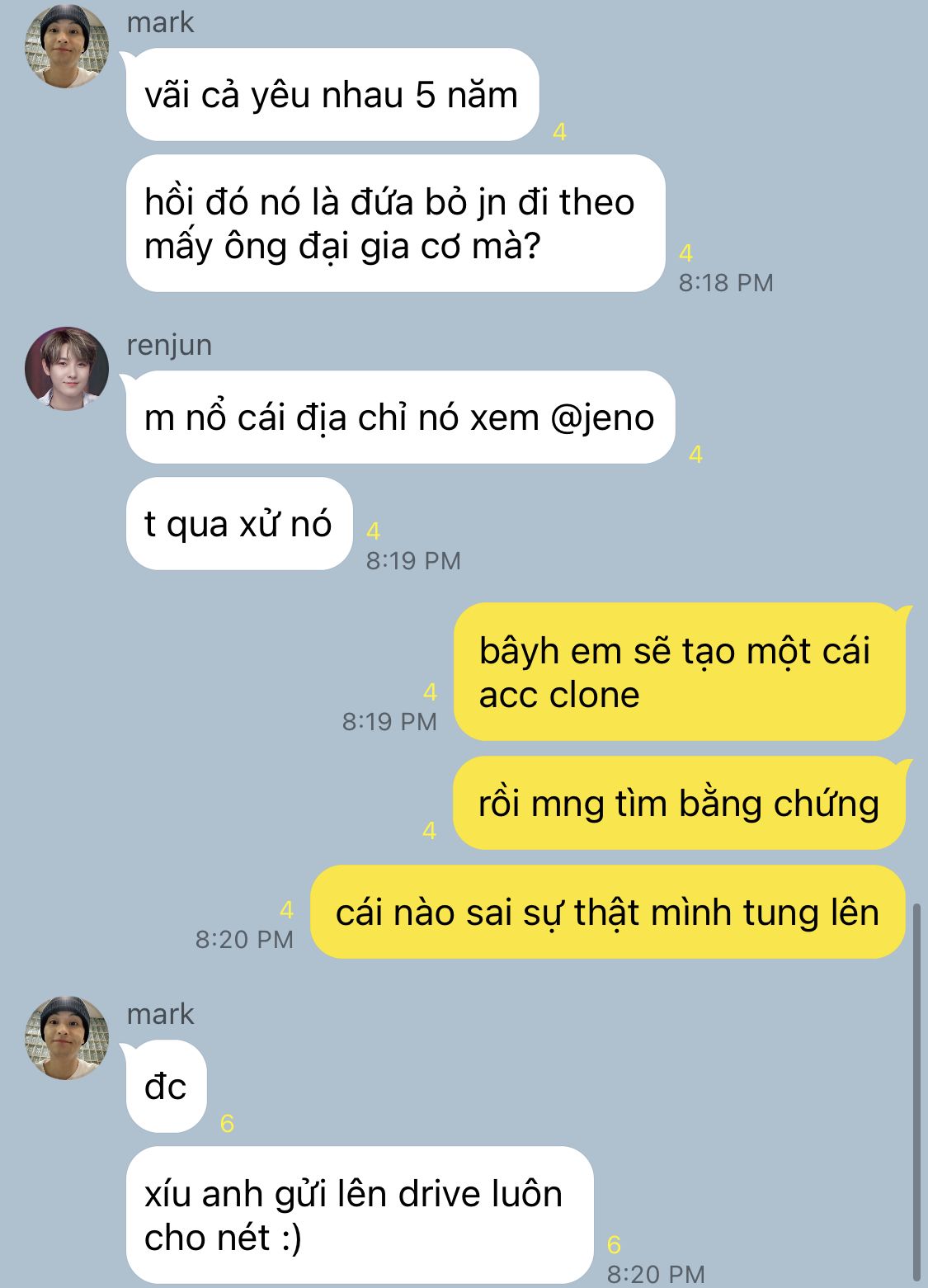The height and width of the screenshot is (1288, 928).
Task: Open mark's profile picture at top
Action: [x=67, y=46]
